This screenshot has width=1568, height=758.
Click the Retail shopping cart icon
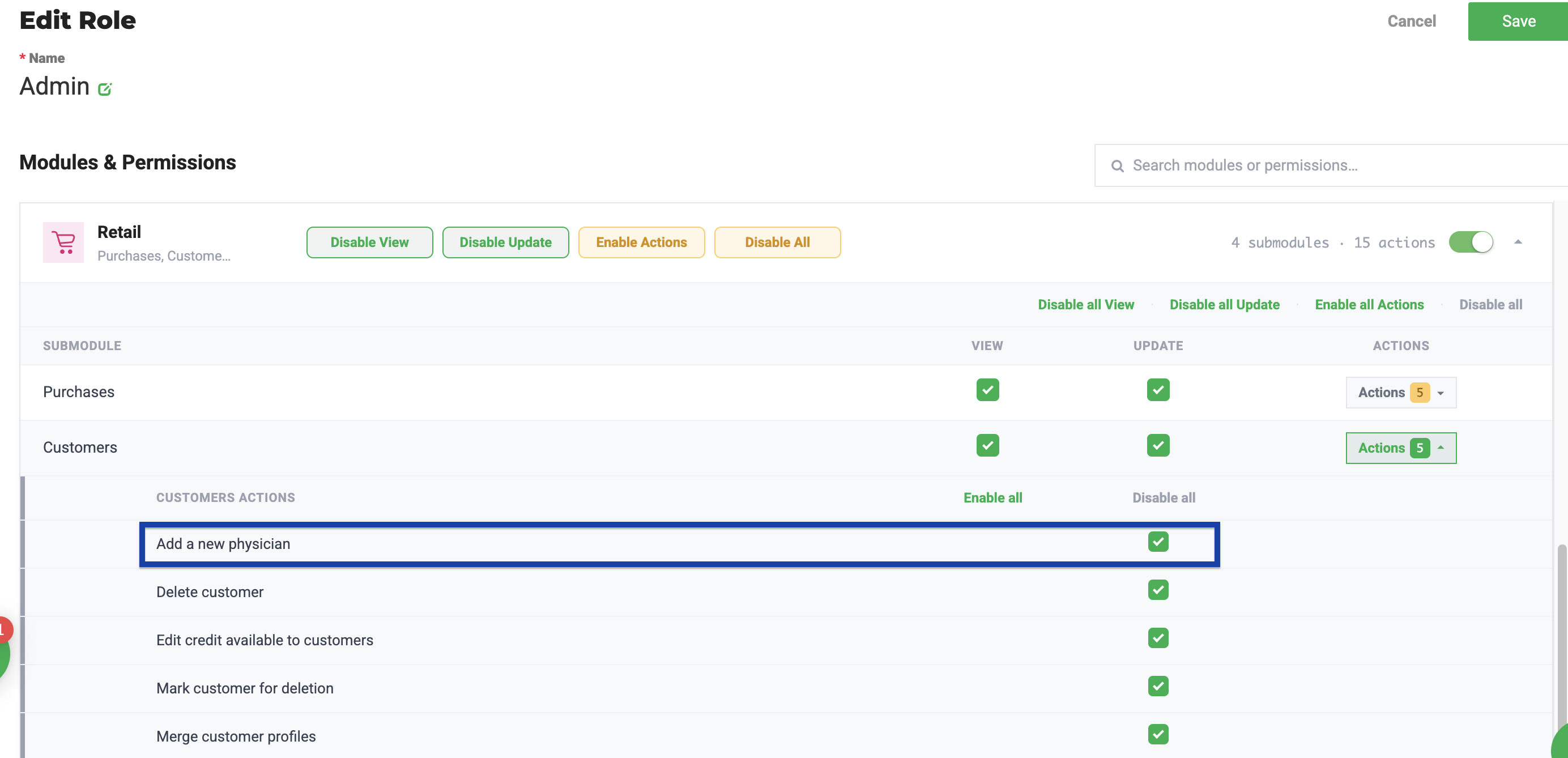(x=63, y=242)
